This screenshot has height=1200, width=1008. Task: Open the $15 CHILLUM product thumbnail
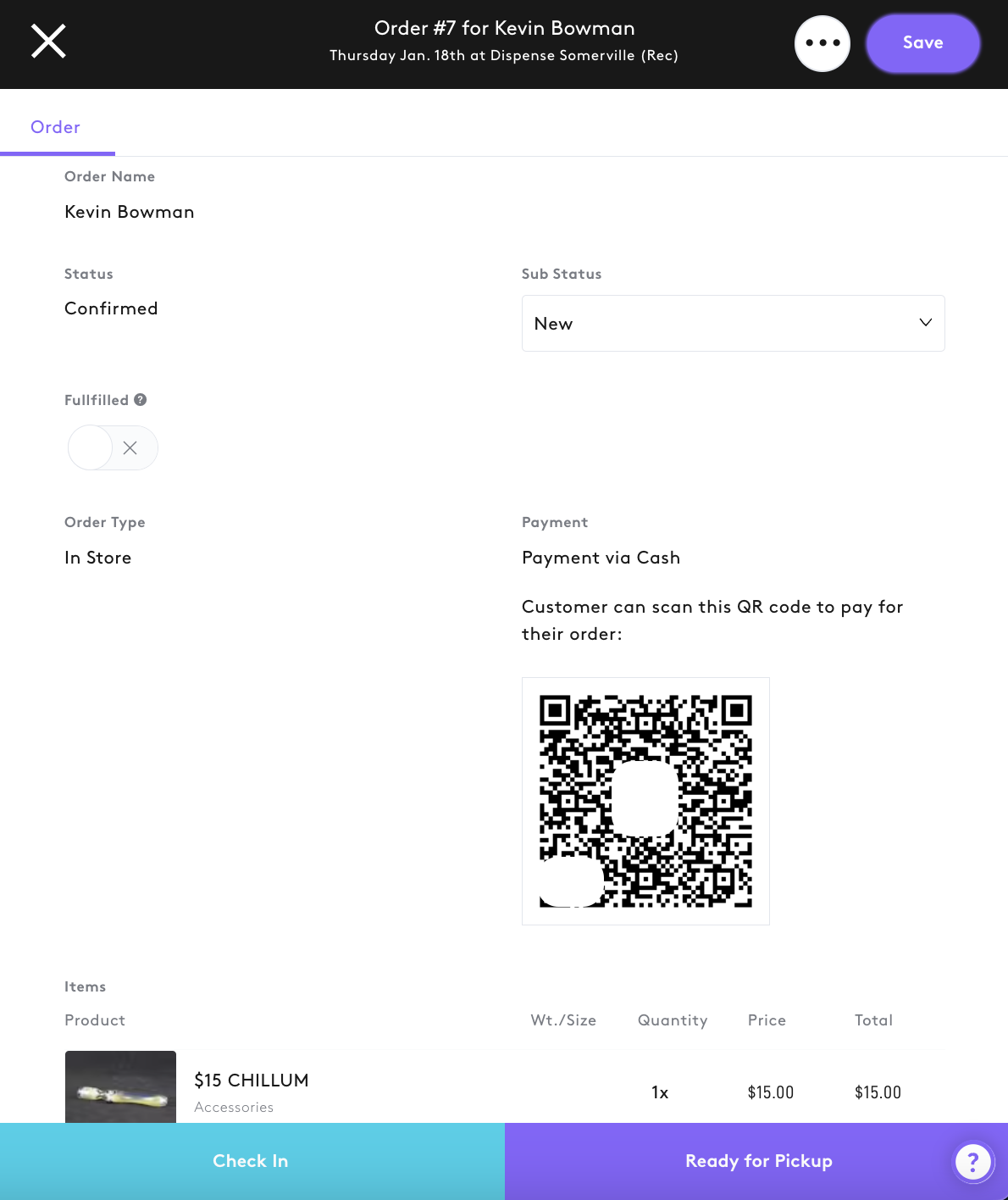coord(120,1087)
